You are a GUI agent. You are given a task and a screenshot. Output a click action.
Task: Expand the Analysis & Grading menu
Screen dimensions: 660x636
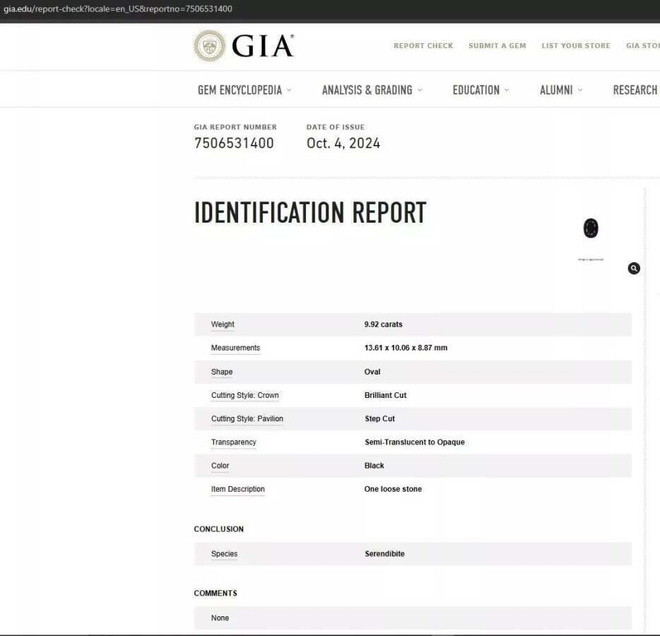pos(372,90)
